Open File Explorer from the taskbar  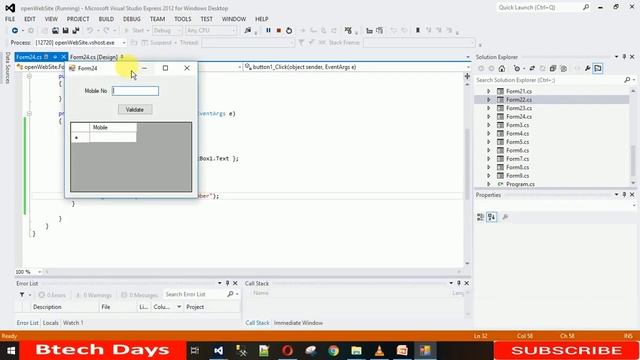(356, 351)
